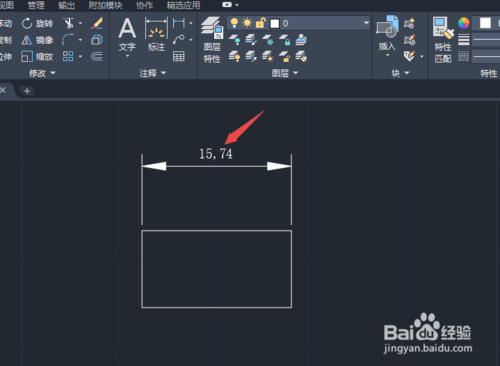
Task: Insert a Table via the table icon
Action: 179,56
